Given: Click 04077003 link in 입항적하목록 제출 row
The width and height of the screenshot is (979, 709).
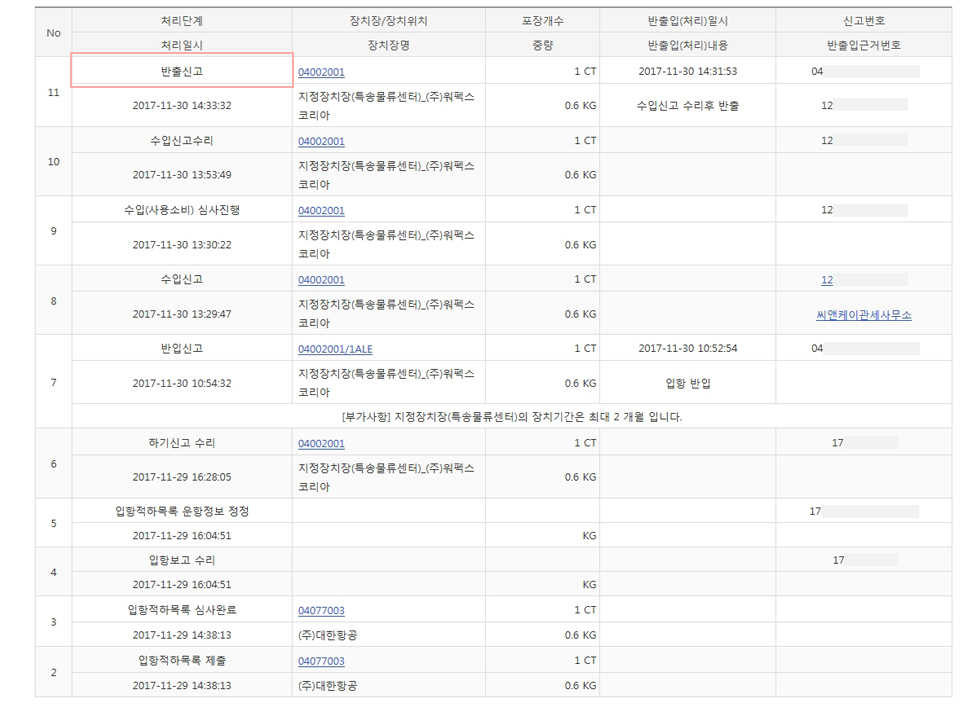Looking at the screenshot, I should click(321, 661).
